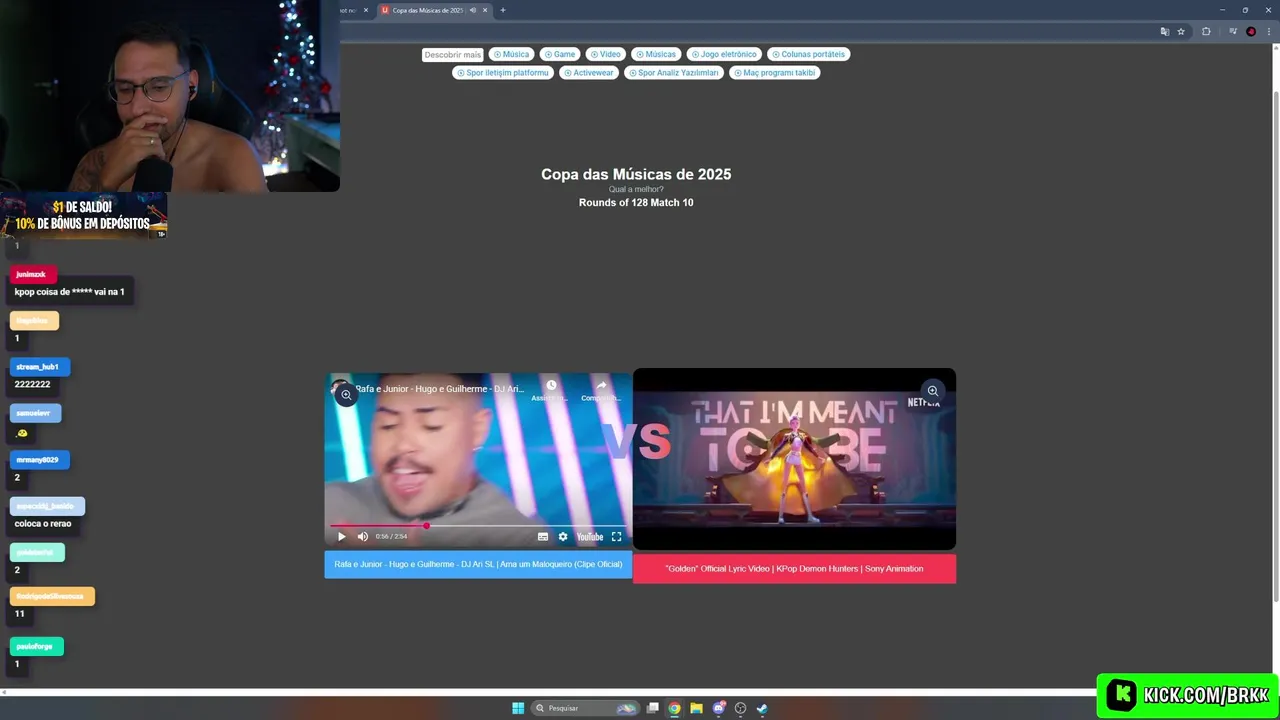Click the chat message "coloca o rerao"

pos(43,523)
